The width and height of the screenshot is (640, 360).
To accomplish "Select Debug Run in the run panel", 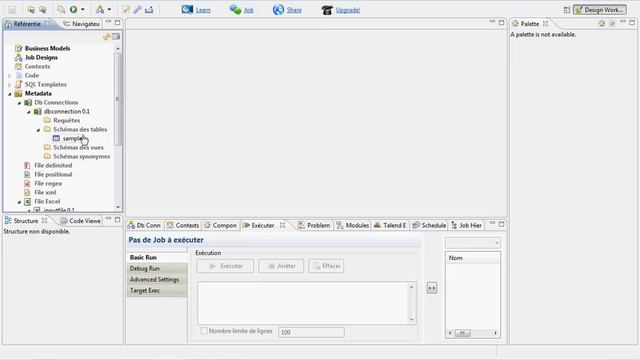I will point(157,269).
